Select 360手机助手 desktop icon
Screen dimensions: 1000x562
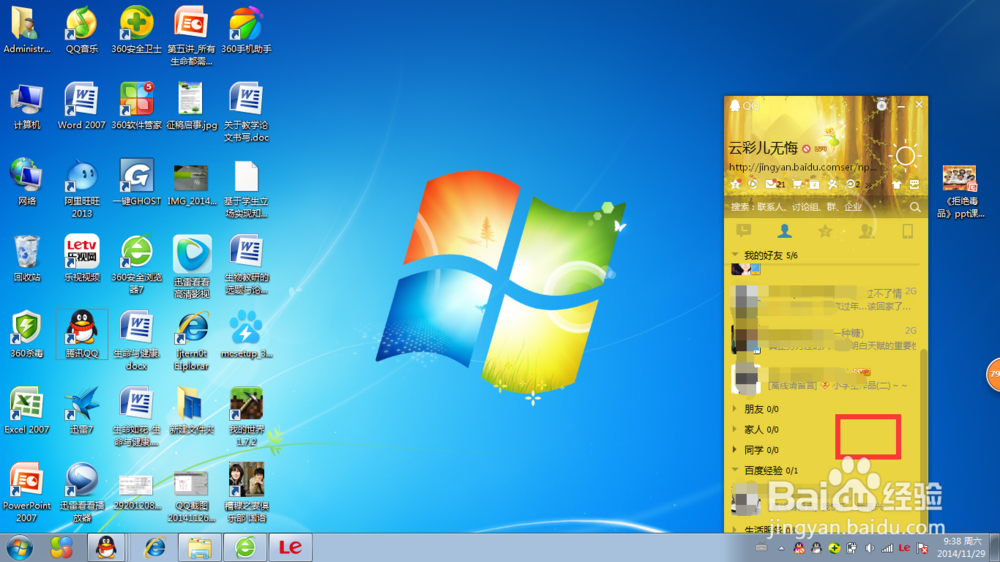click(246, 30)
